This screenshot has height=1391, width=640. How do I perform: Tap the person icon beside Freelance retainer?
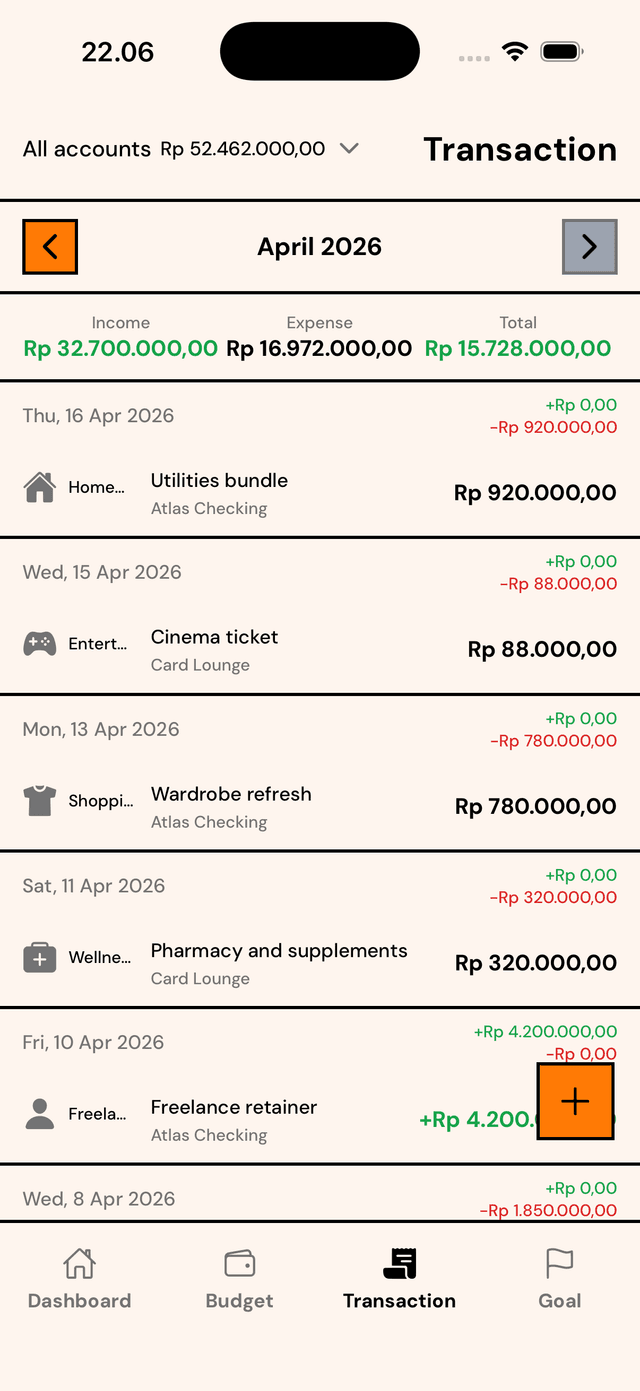pyautogui.click(x=39, y=1113)
